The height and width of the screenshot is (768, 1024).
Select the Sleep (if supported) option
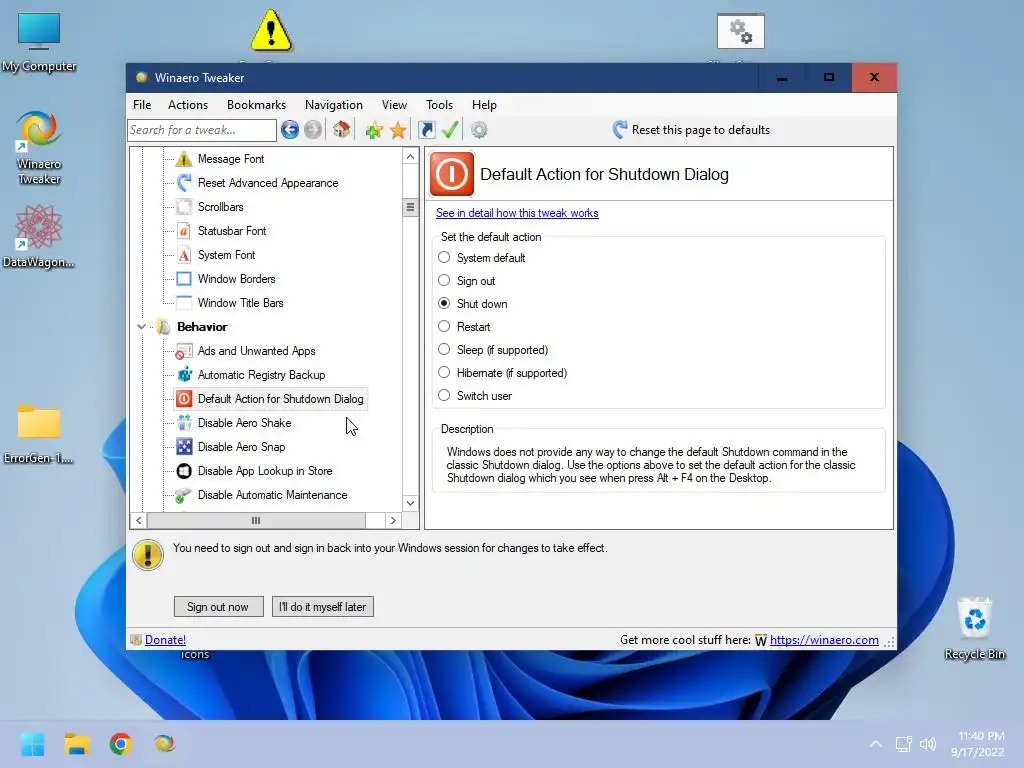(x=444, y=349)
